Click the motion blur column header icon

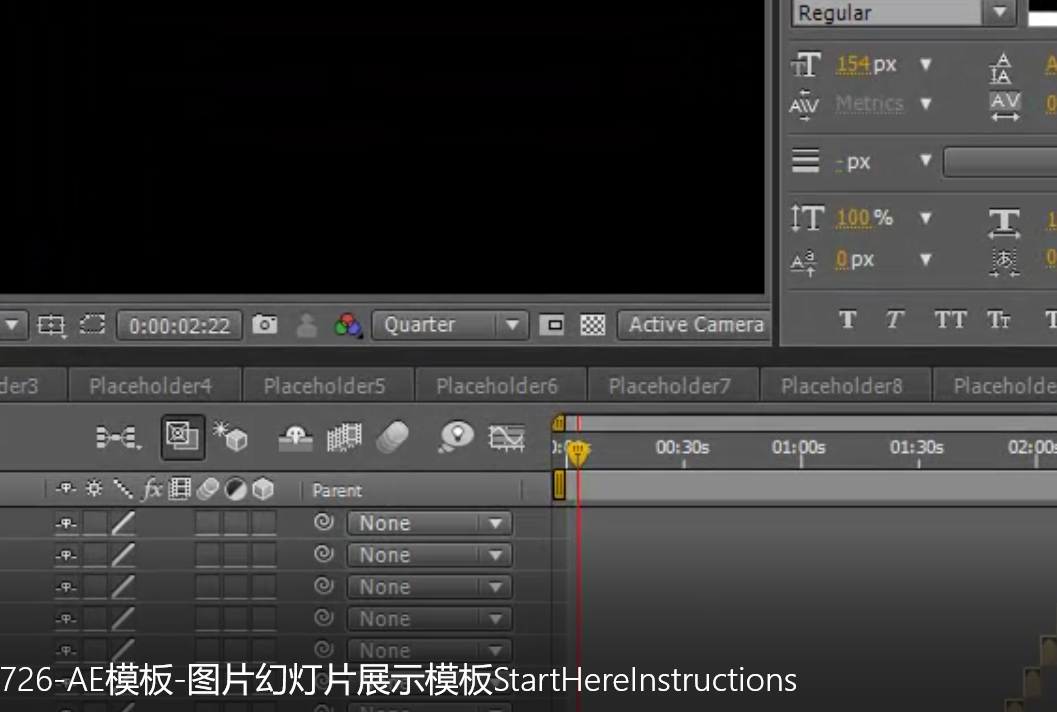(x=208, y=489)
